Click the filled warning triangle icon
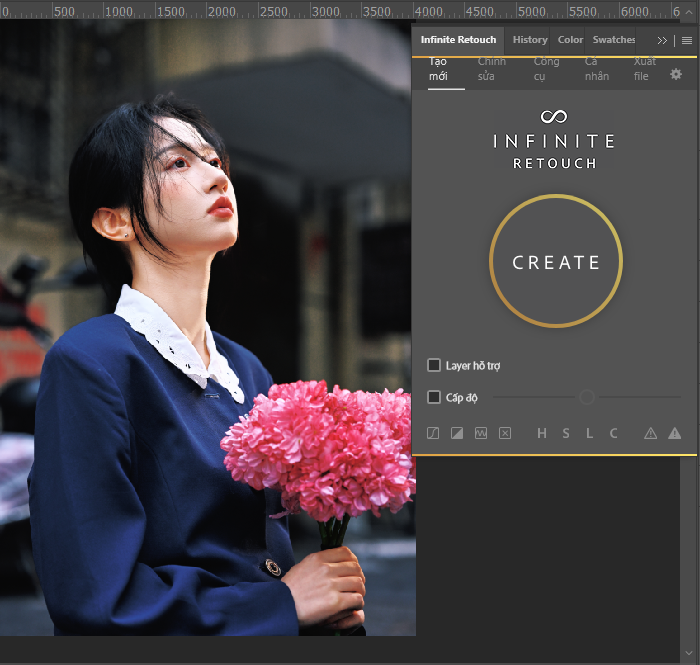This screenshot has height=665, width=700. pos(674,433)
